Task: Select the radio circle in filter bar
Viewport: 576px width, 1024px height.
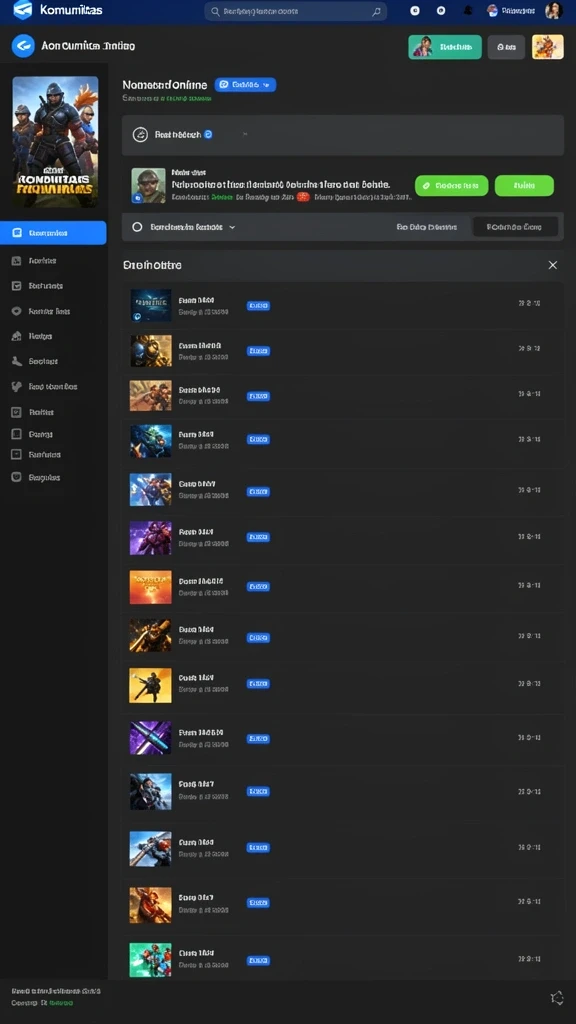Action: click(137, 227)
